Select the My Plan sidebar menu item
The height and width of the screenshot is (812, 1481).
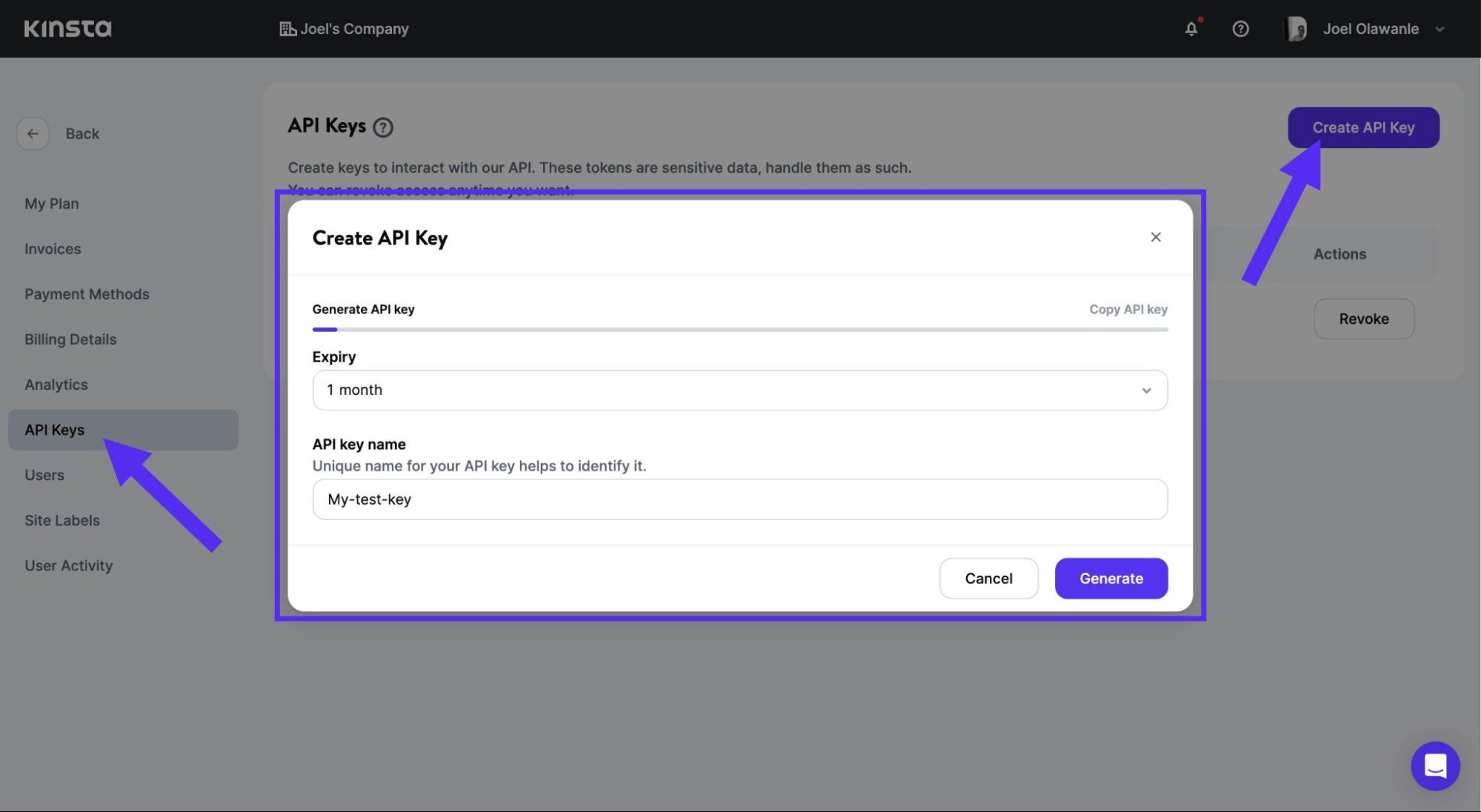51,204
